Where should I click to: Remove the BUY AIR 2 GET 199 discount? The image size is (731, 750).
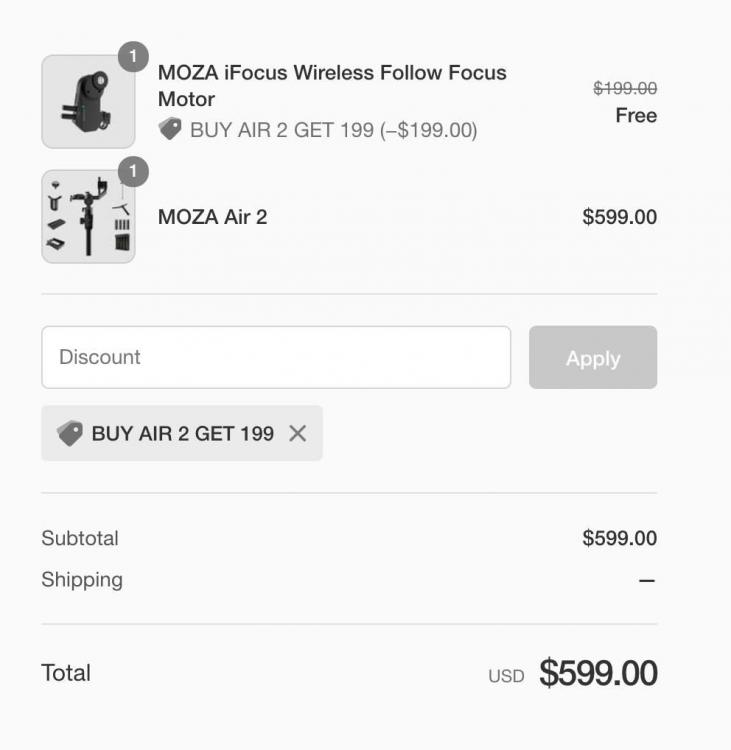(x=297, y=433)
